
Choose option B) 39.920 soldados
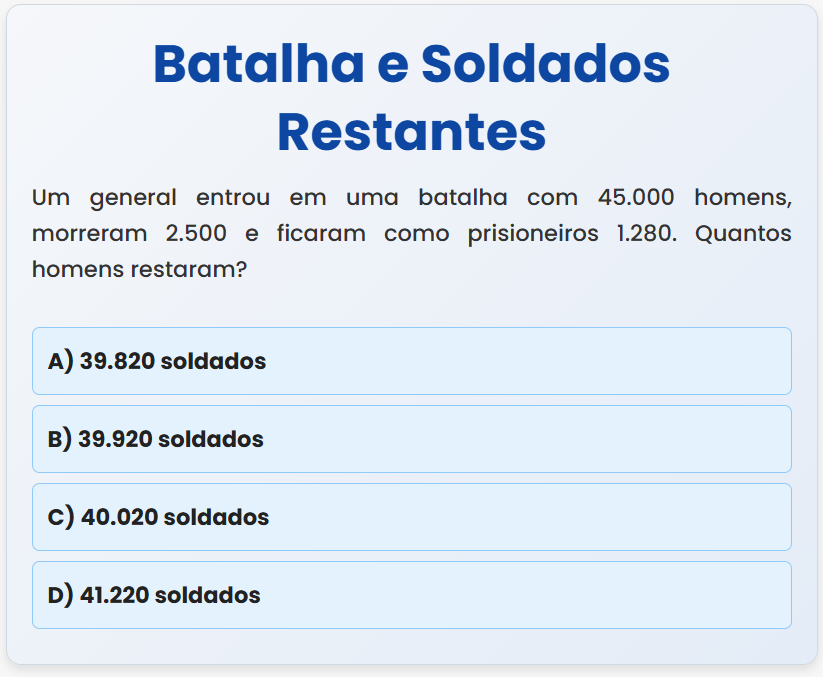(411, 439)
